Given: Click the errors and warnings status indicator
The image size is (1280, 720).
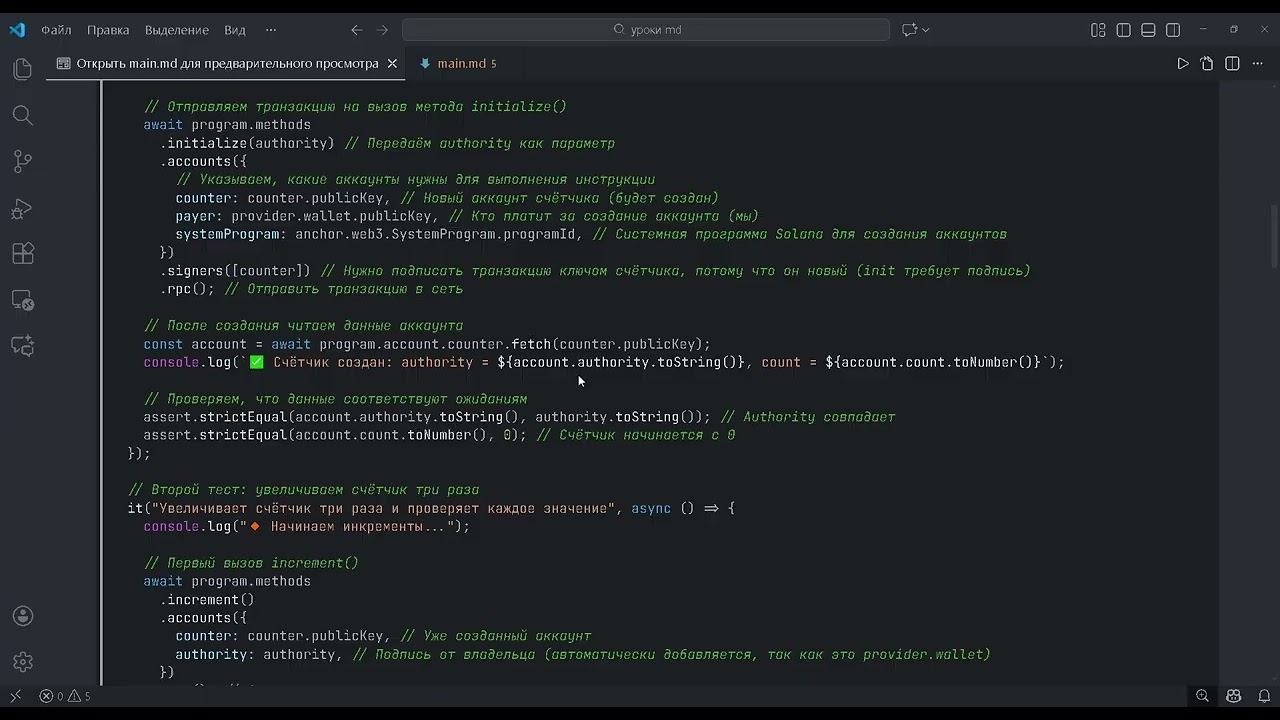Looking at the screenshot, I should (65, 696).
